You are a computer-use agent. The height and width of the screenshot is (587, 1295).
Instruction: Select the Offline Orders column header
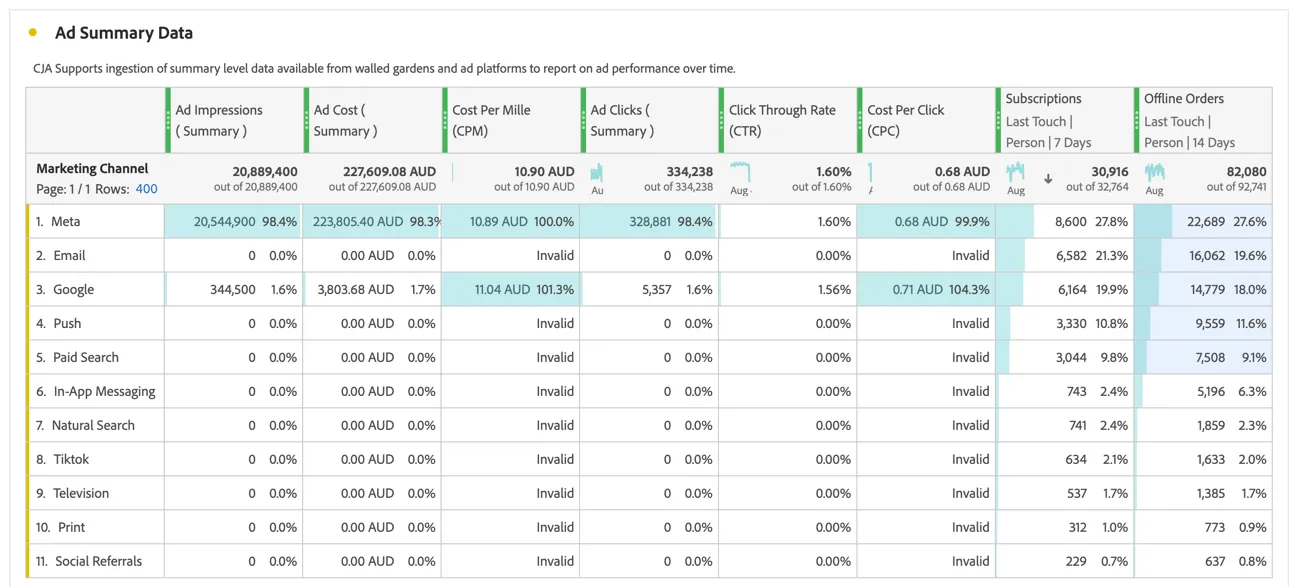(x=1204, y=120)
